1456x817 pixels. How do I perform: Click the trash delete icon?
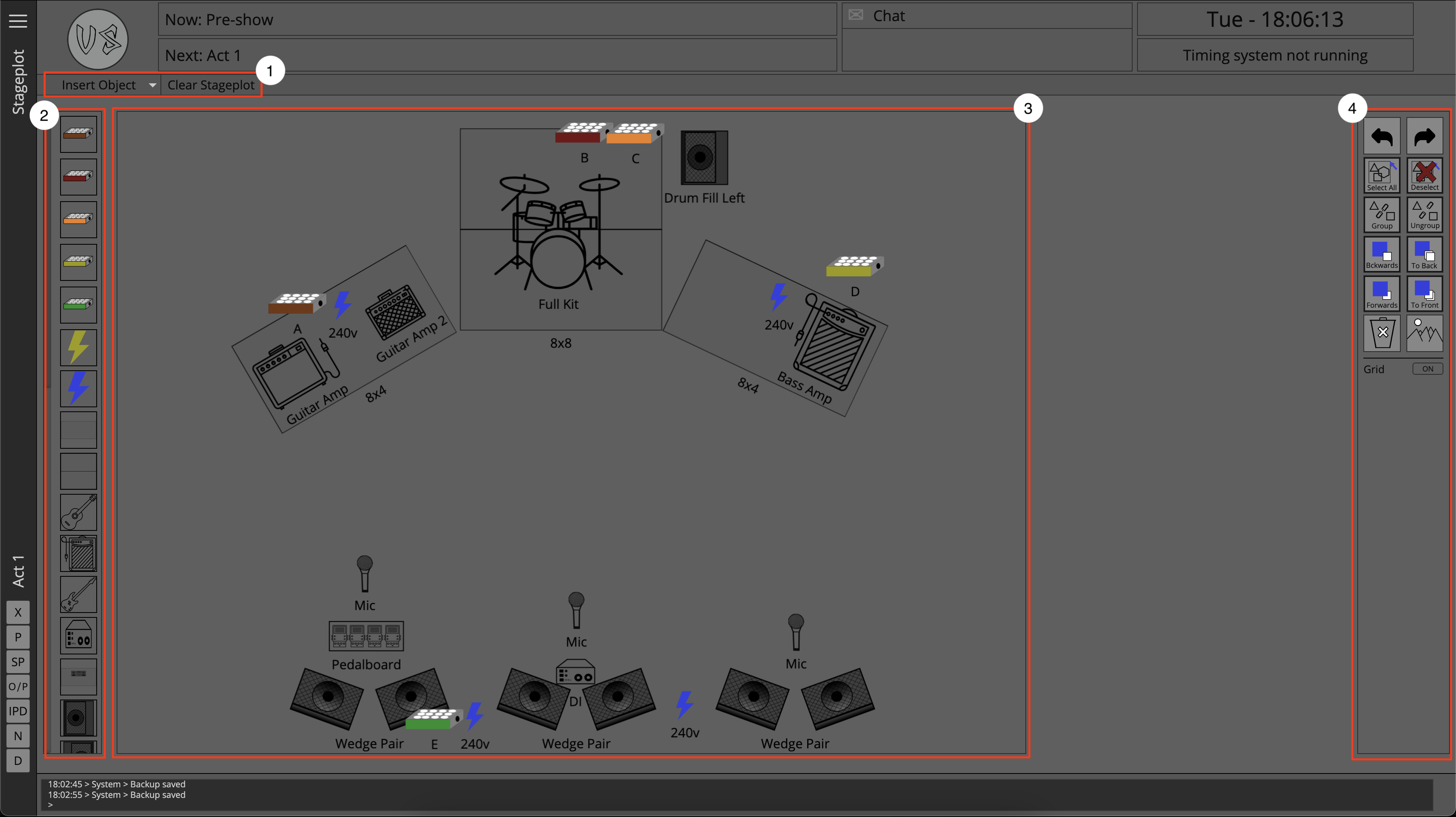(1382, 334)
